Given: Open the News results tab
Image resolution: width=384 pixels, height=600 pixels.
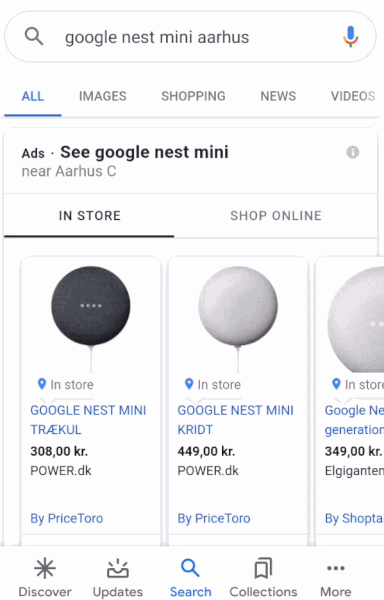Looking at the screenshot, I should click(278, 96).
